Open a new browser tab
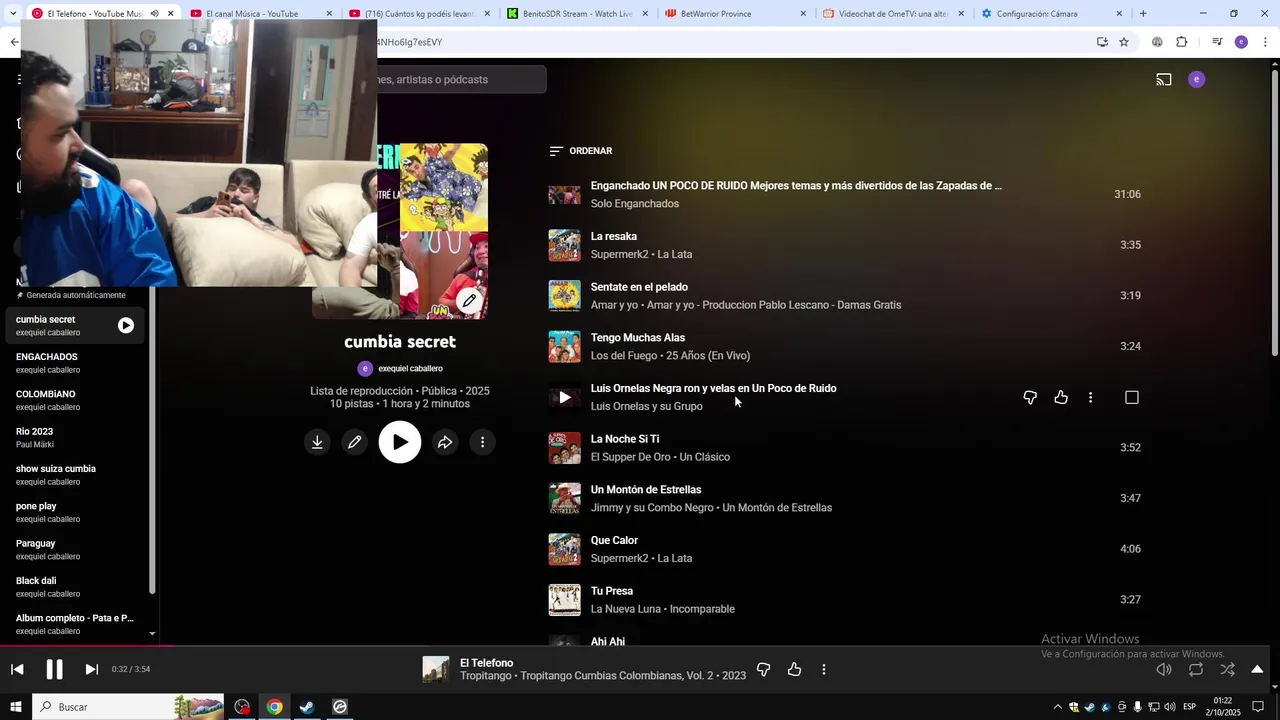Screen dimensions: 1280x720 pyautogui.click(x=1143, y=14)
